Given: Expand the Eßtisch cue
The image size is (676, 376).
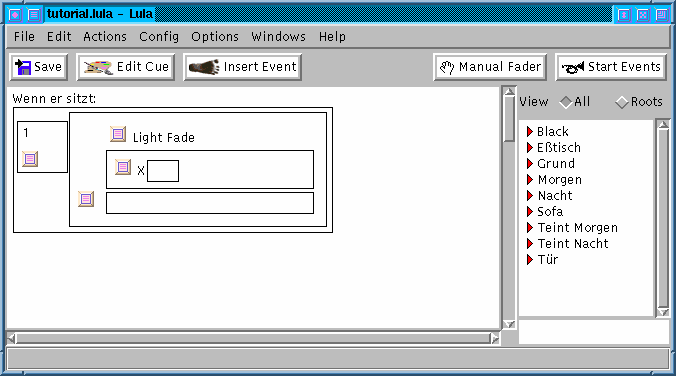Looking at the screenshot, I should pyautogui.click(x=530, y=147).
